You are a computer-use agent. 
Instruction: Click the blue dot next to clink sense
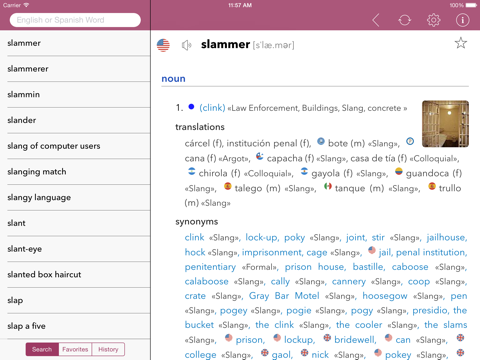click(191, 107)
